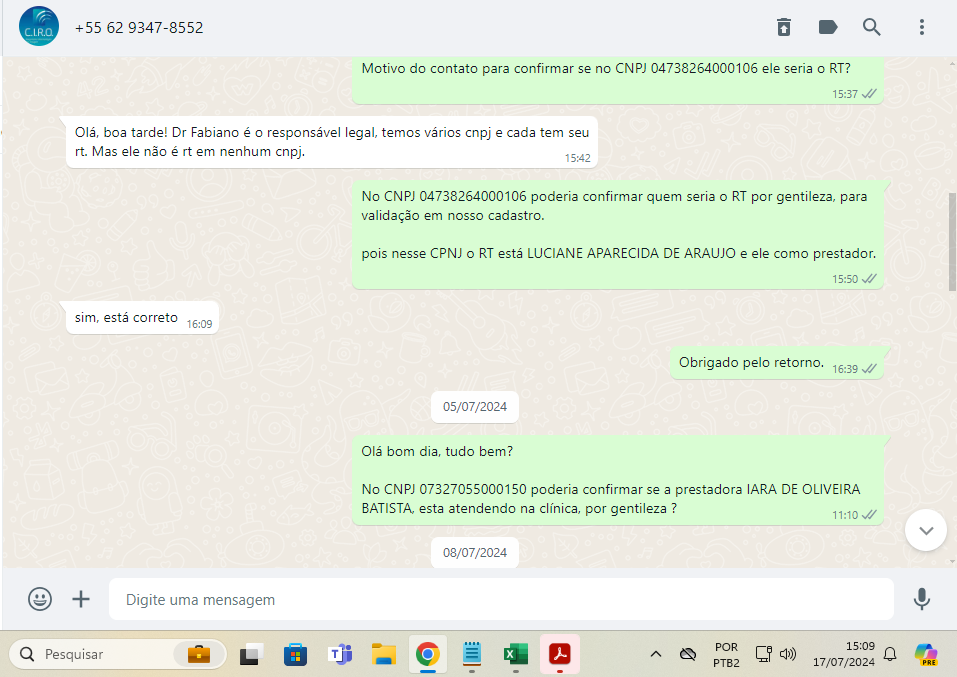Image resolution: width=957 pixels, height=677 pixels.
Task: Click read receipt checkmarks on 11:10 message
Action: [869, 515]
